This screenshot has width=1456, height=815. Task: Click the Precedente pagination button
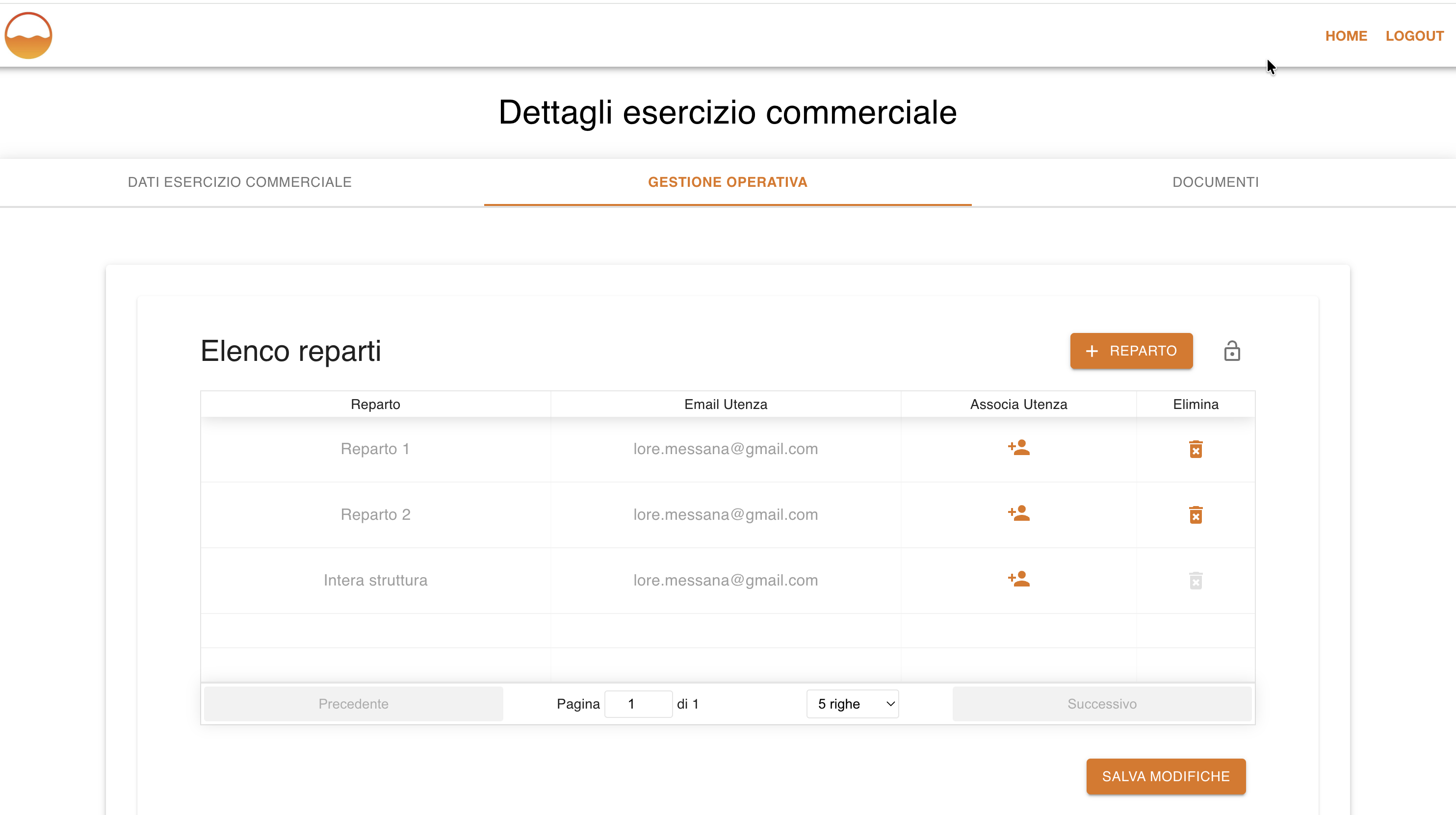tap(353, 704)
